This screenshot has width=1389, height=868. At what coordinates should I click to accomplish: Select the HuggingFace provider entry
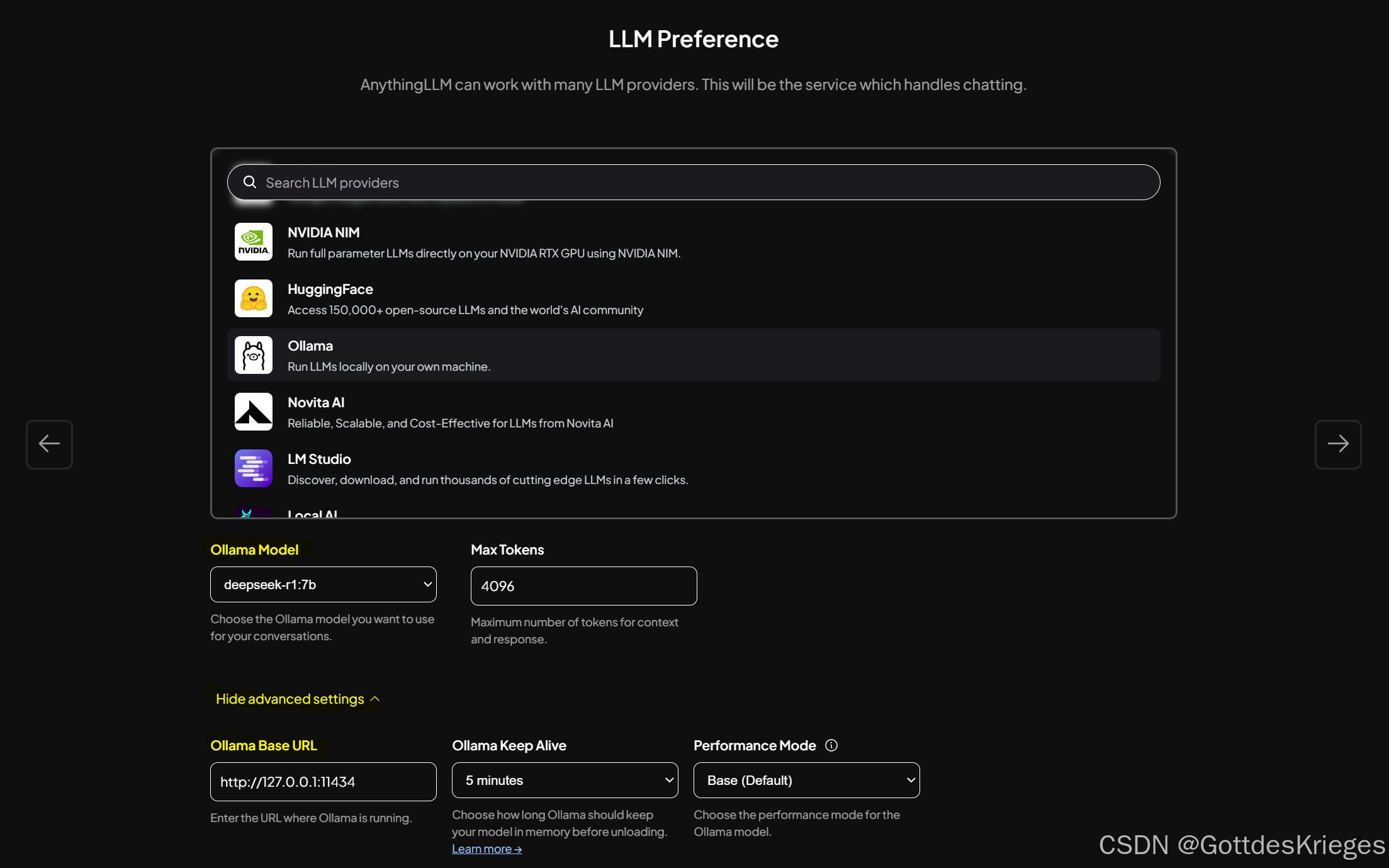pyautogui.click(x=692, y=298)
